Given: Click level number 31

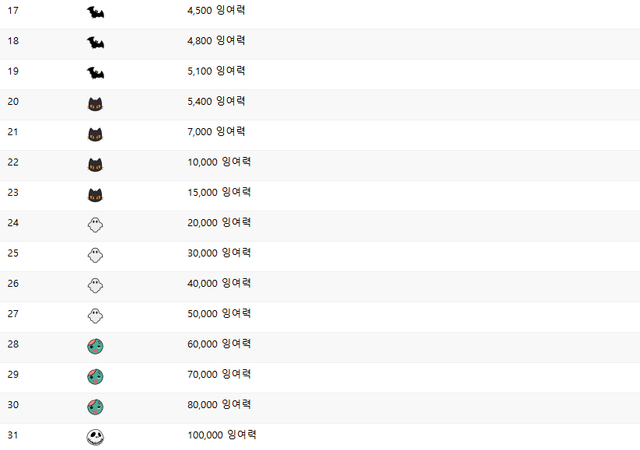Looking at the screenshot, I should click(x=13, y=435).
